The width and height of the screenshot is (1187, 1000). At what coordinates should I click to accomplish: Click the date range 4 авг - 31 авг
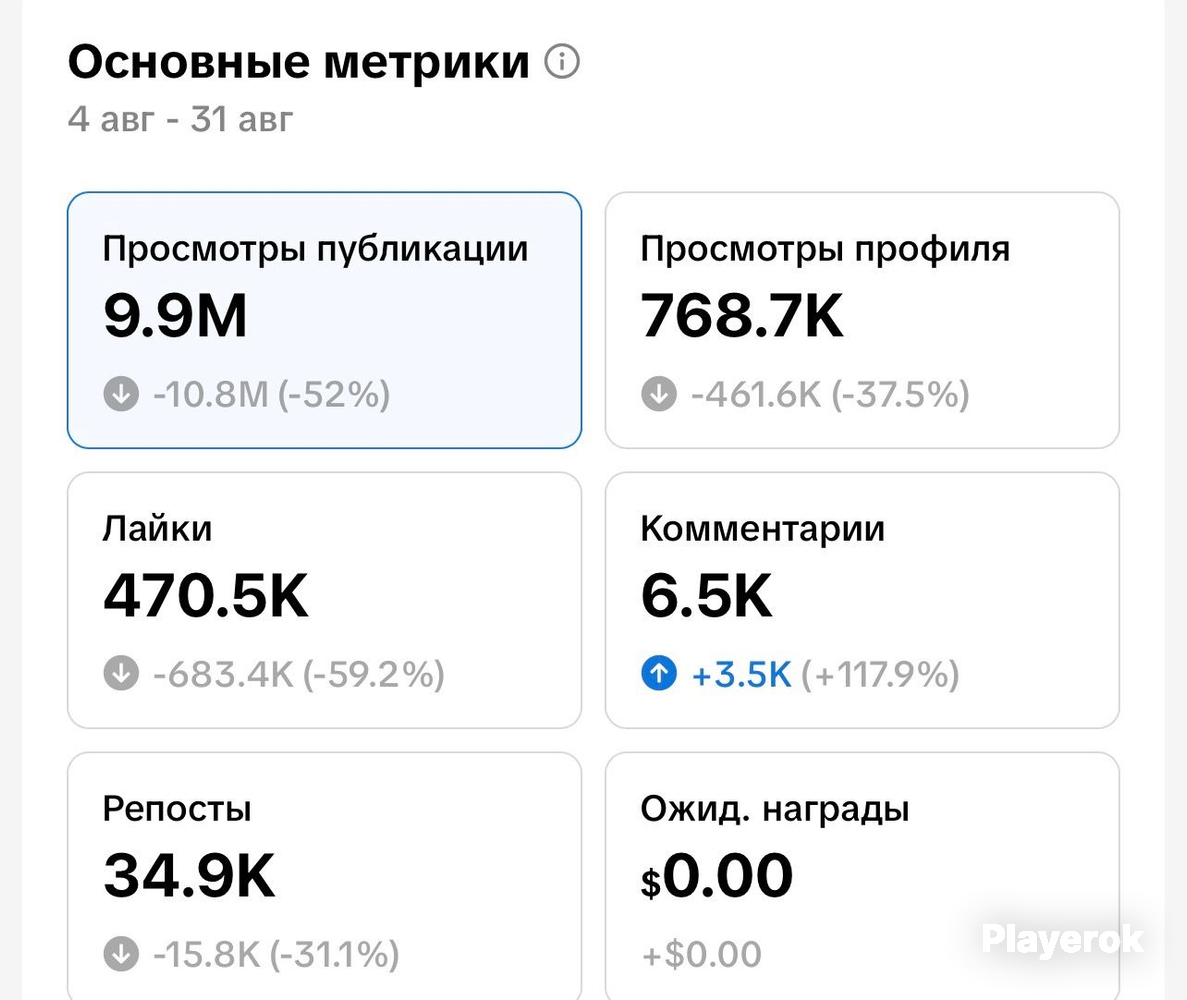[180, 119]
